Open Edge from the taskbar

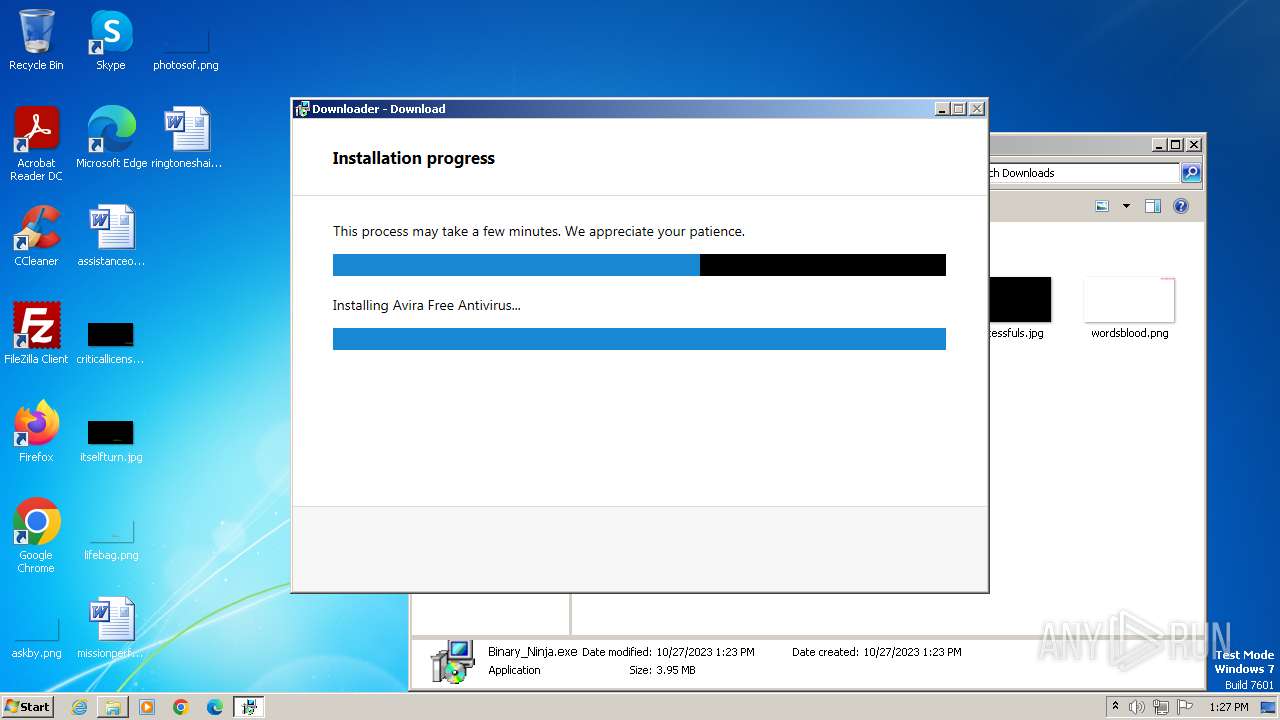pyautogui.click(x=215, y=707)
